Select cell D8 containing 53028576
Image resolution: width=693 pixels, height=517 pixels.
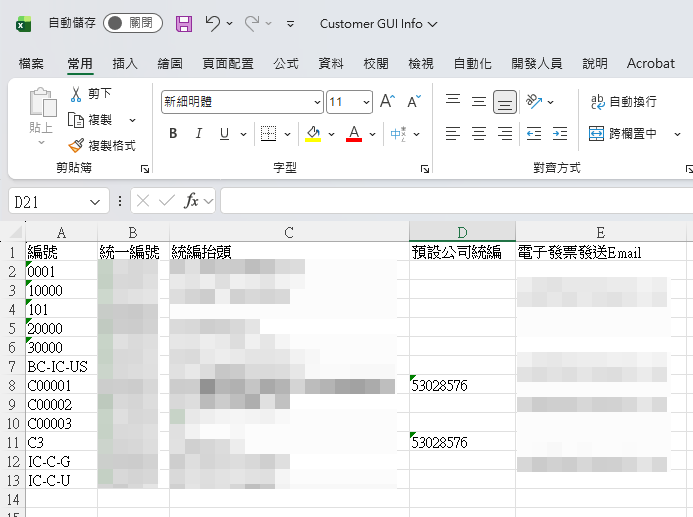[462, 385]
